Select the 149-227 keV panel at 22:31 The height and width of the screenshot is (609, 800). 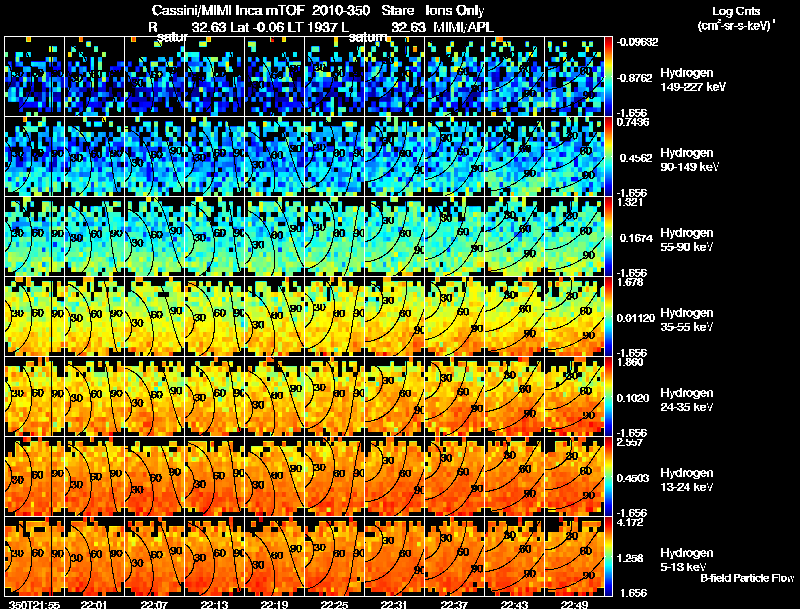[x=394, y=77]
